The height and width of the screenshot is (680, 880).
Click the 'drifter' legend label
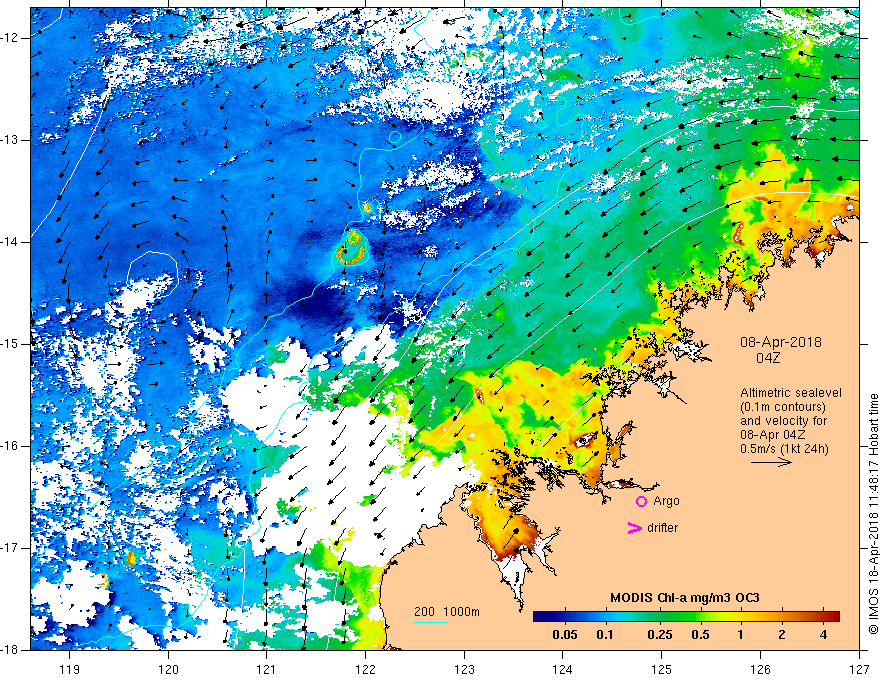pyautogui.click(x=662, y=528)
